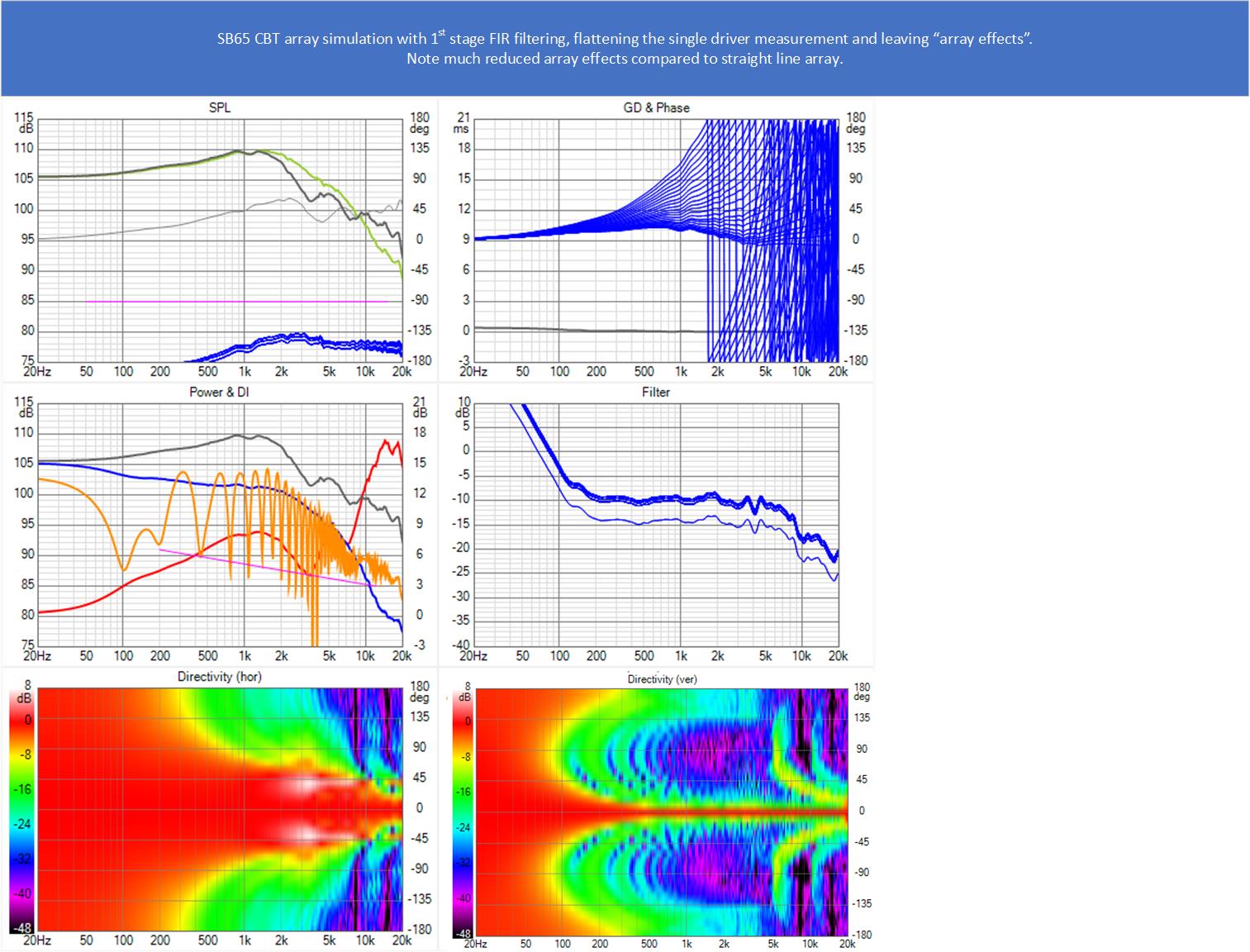Click the '20k' axis label under Filter chart
The image size is (1250, 952).
(x=838, y=656)
